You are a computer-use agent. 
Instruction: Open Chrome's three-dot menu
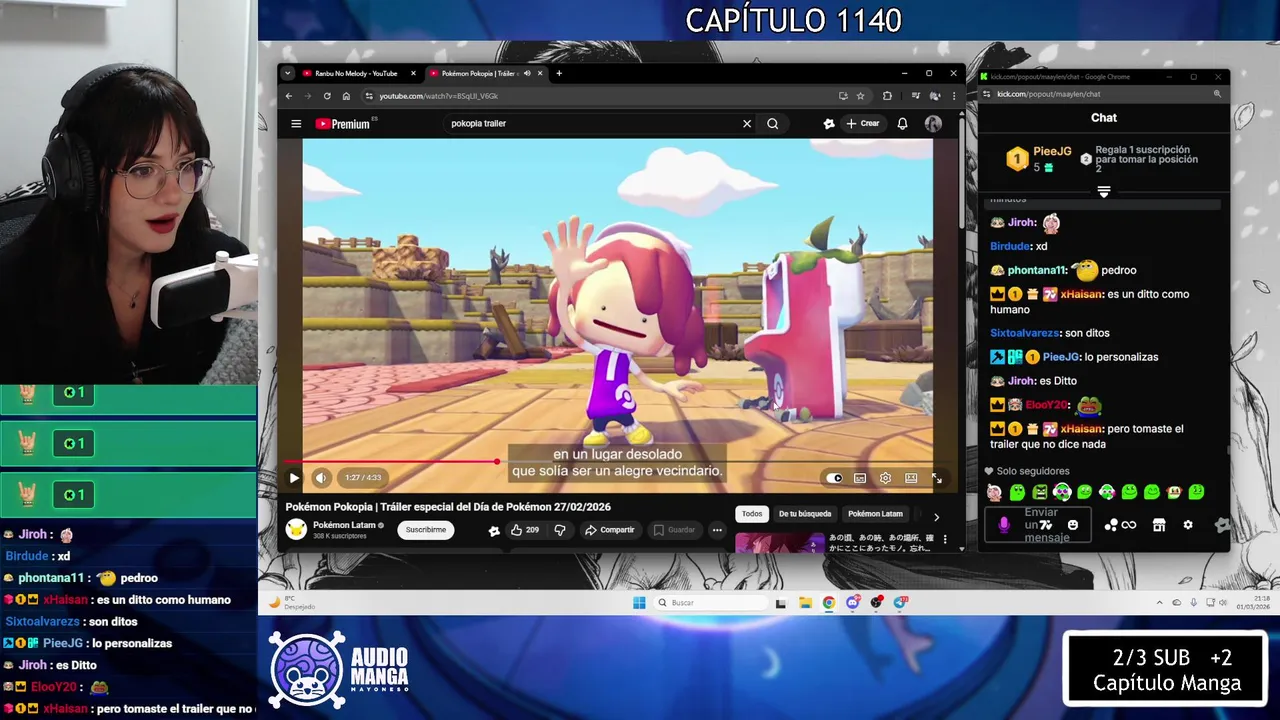click(953, 96)
